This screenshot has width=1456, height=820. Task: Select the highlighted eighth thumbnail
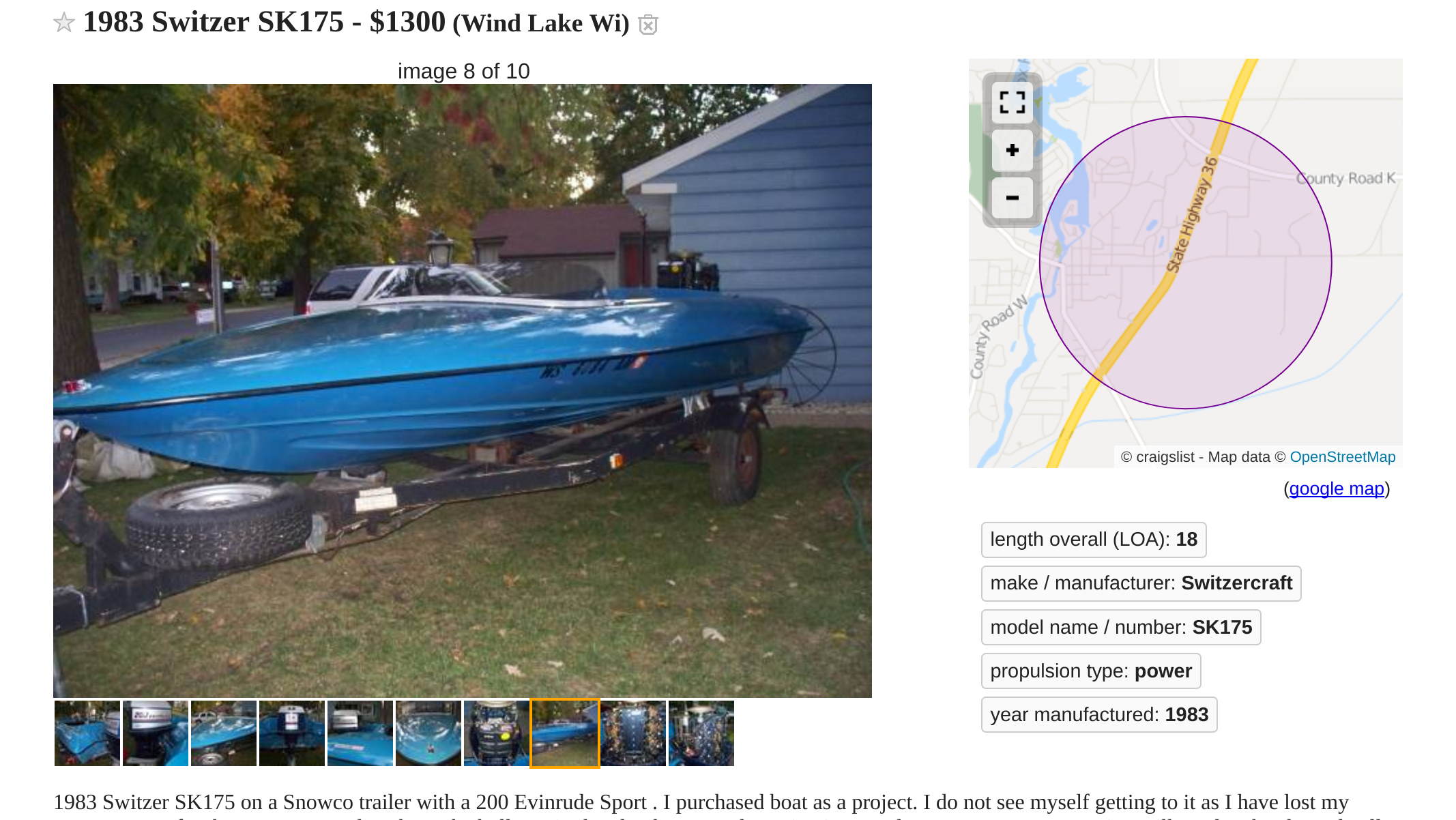click(565, 733)
